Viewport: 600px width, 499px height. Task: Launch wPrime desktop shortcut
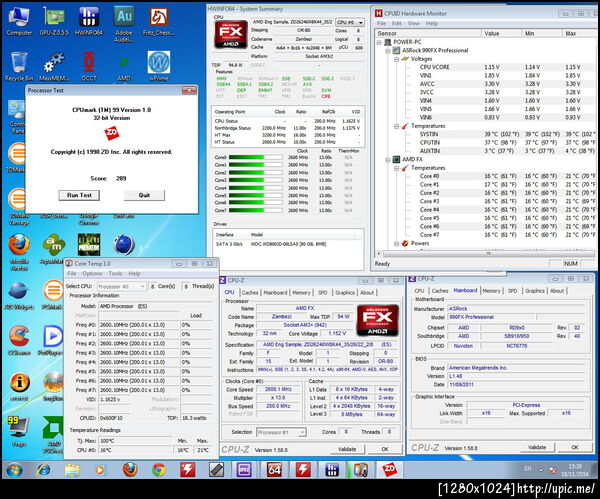(x=158, y=67)
